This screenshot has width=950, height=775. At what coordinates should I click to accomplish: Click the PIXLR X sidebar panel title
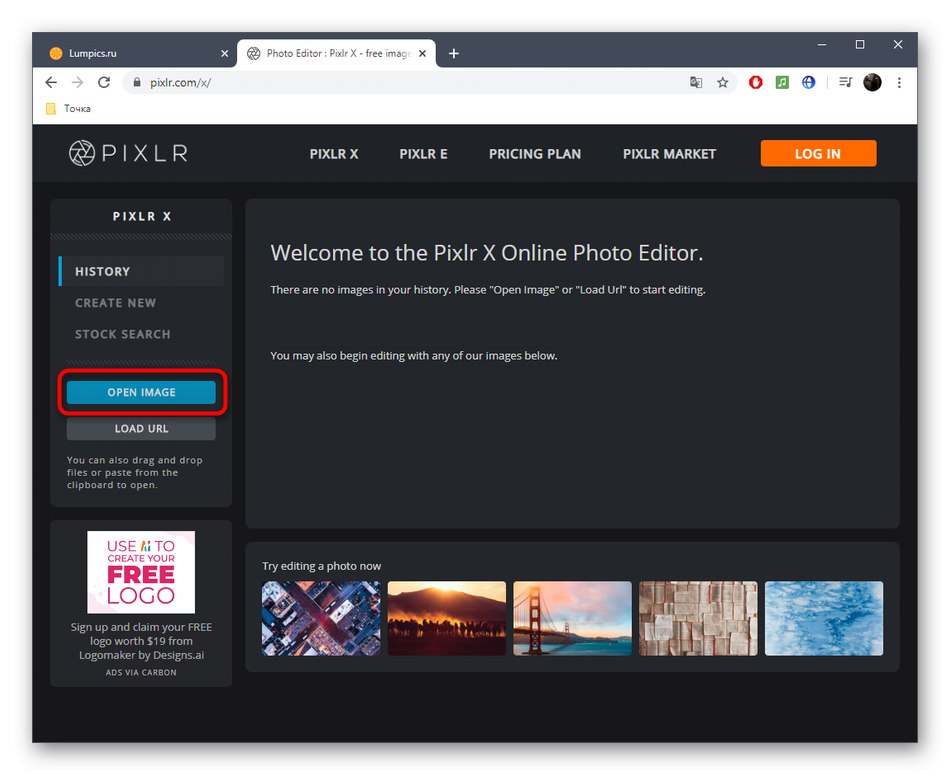[142, 216]
